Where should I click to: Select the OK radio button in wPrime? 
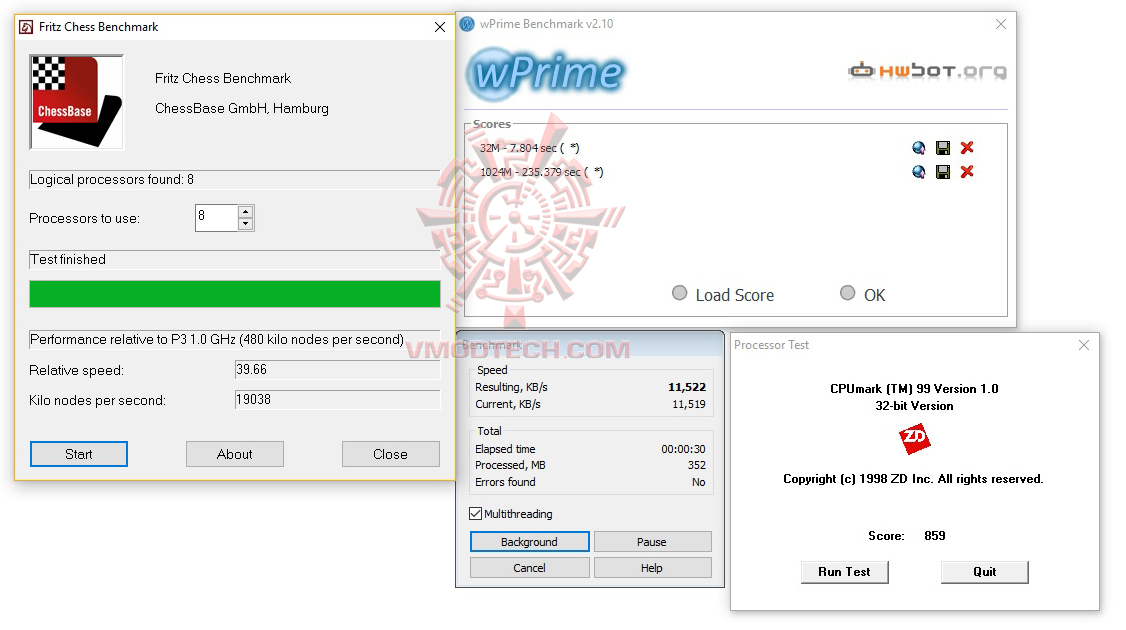847,293
